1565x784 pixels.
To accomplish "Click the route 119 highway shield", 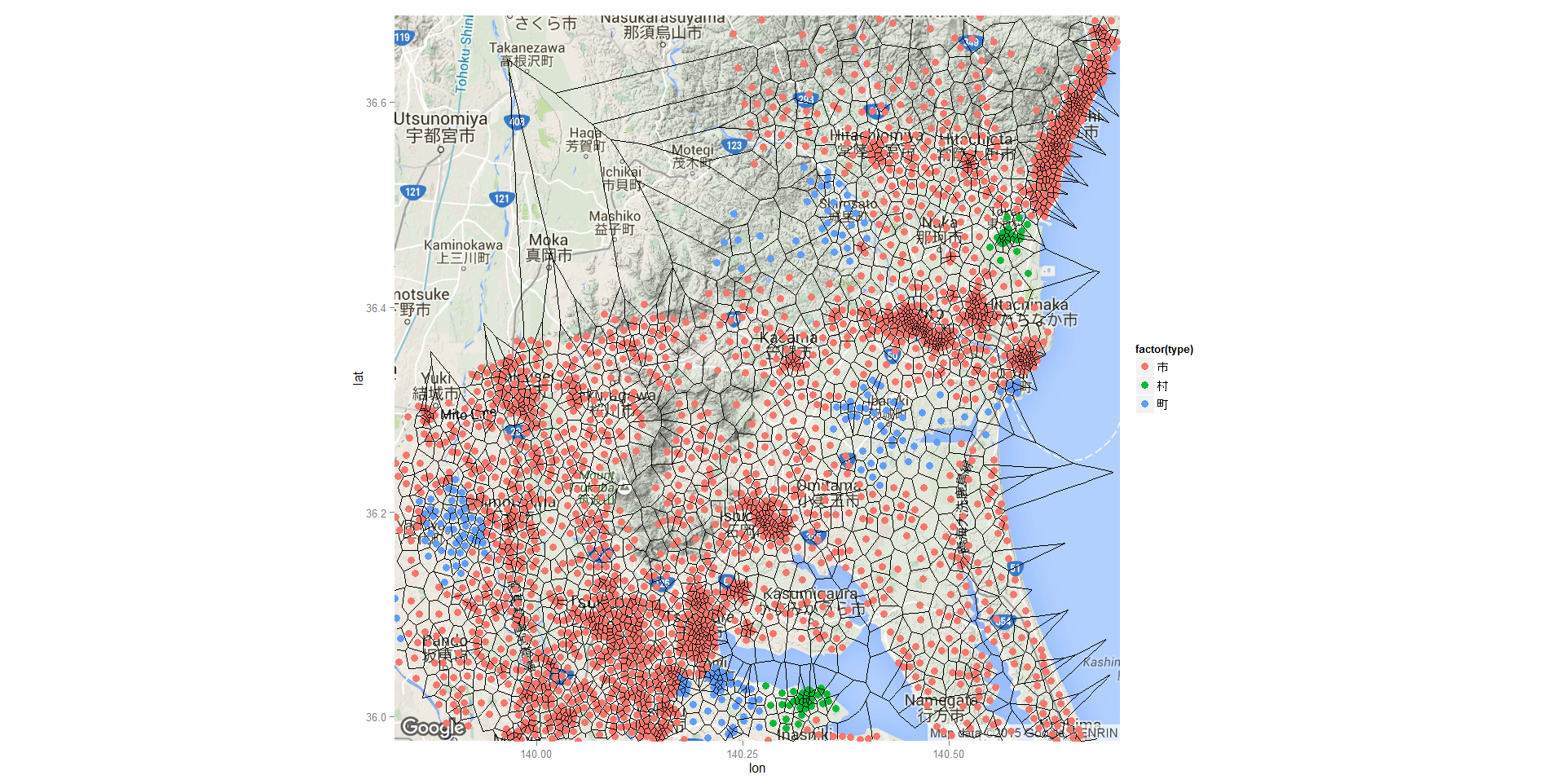I will pos(403,37).
